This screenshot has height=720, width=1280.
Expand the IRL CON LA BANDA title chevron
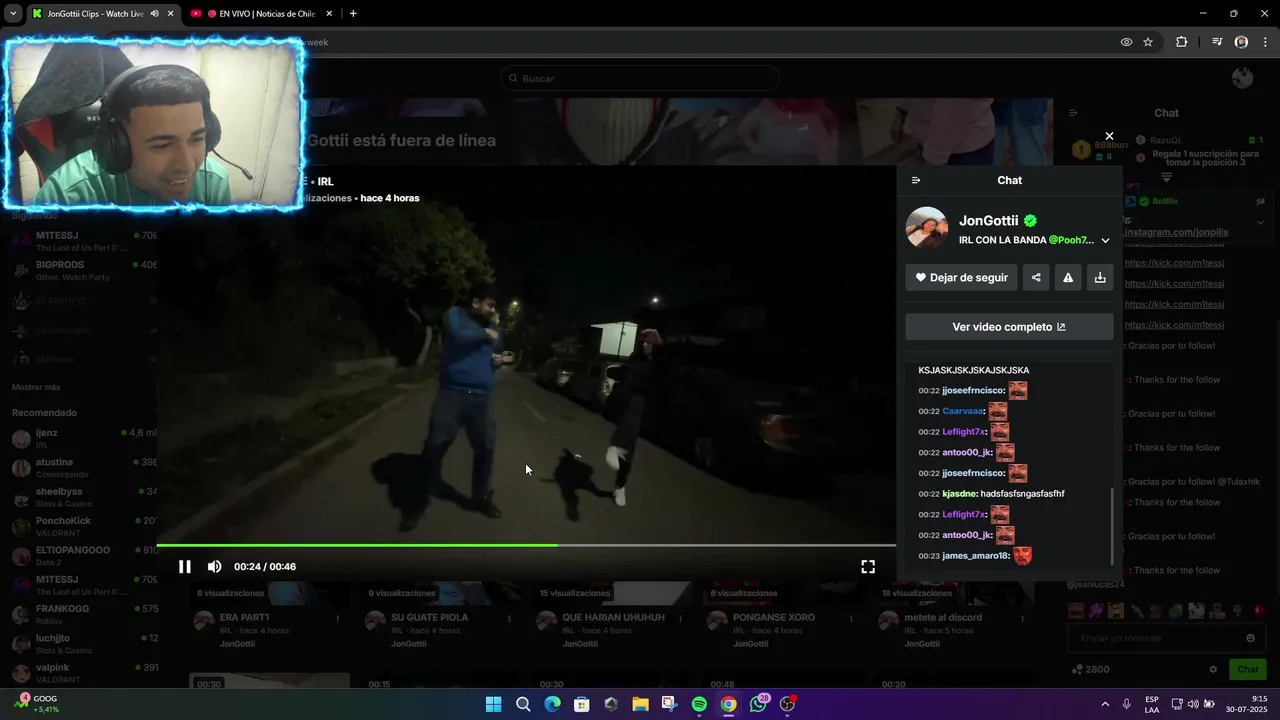click(1105, 241)
